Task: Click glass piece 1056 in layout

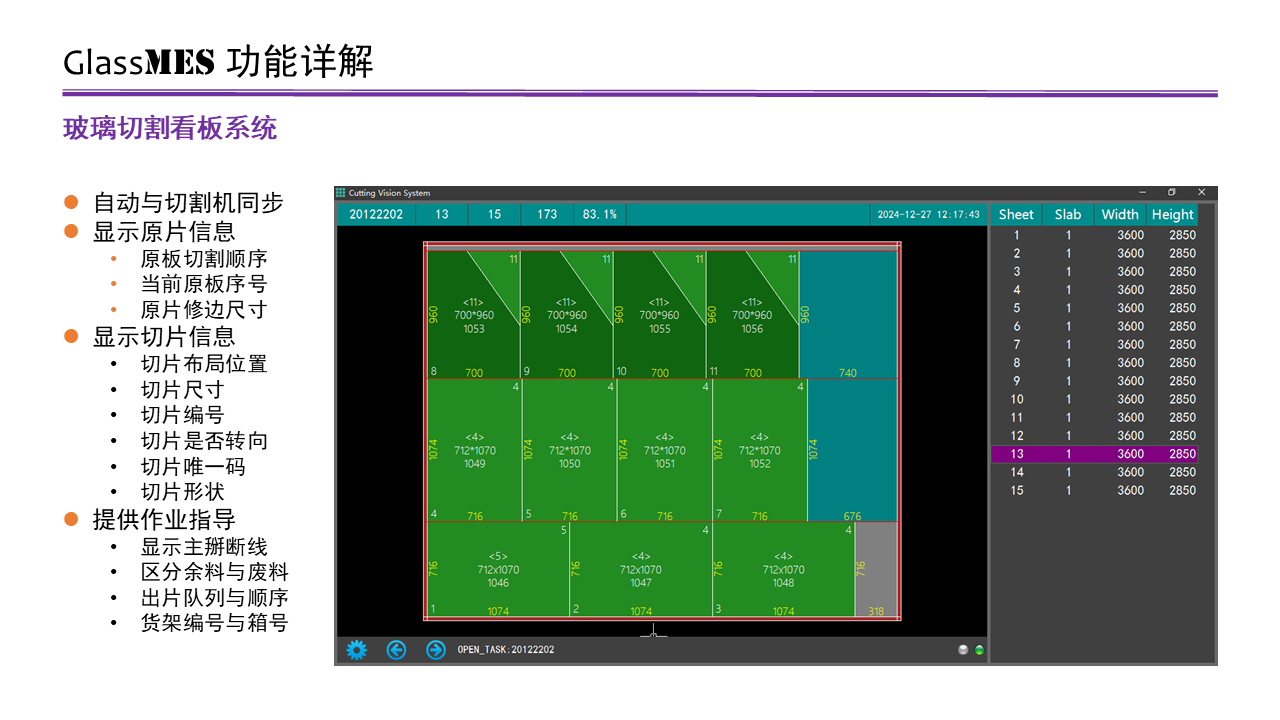Action: coord(752,314)
